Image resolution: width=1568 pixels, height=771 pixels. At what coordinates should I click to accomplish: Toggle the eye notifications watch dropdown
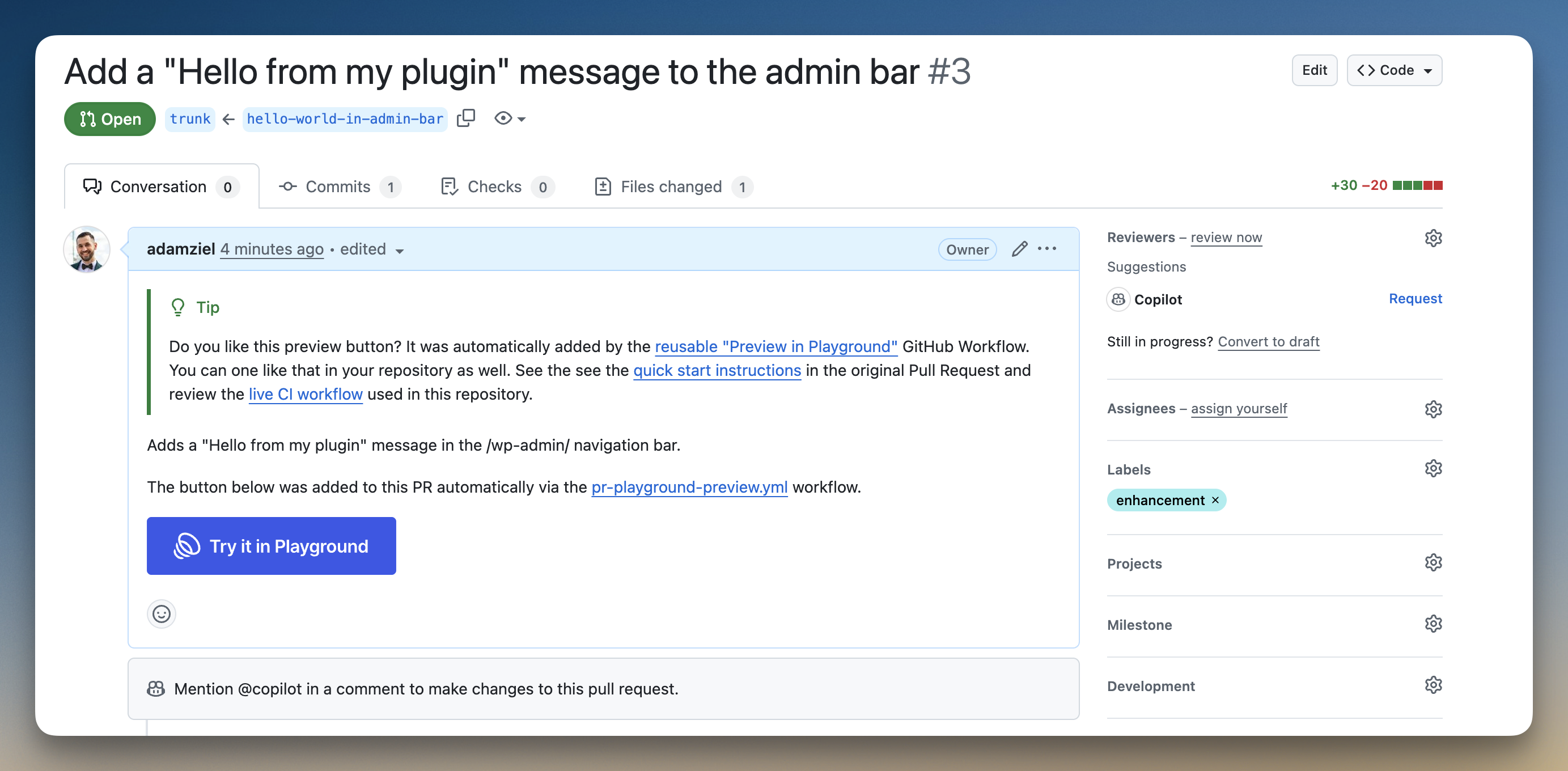(x=510, y=118)
